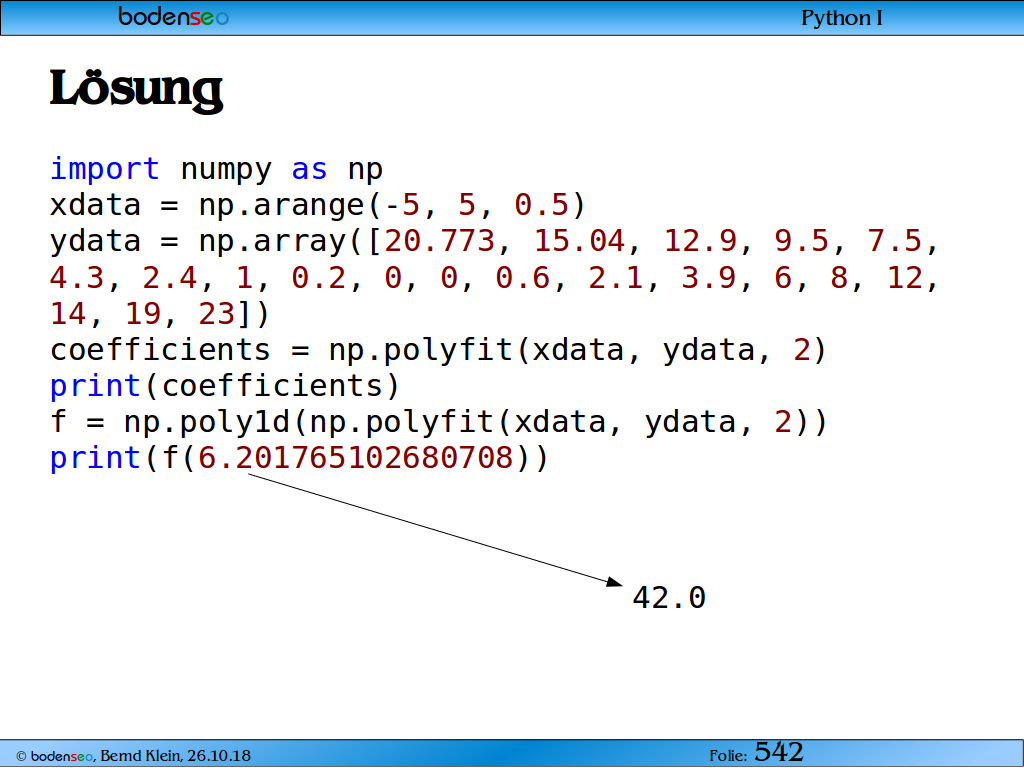Click the 'coefficients = np.polyfit' line

[438, 350]
